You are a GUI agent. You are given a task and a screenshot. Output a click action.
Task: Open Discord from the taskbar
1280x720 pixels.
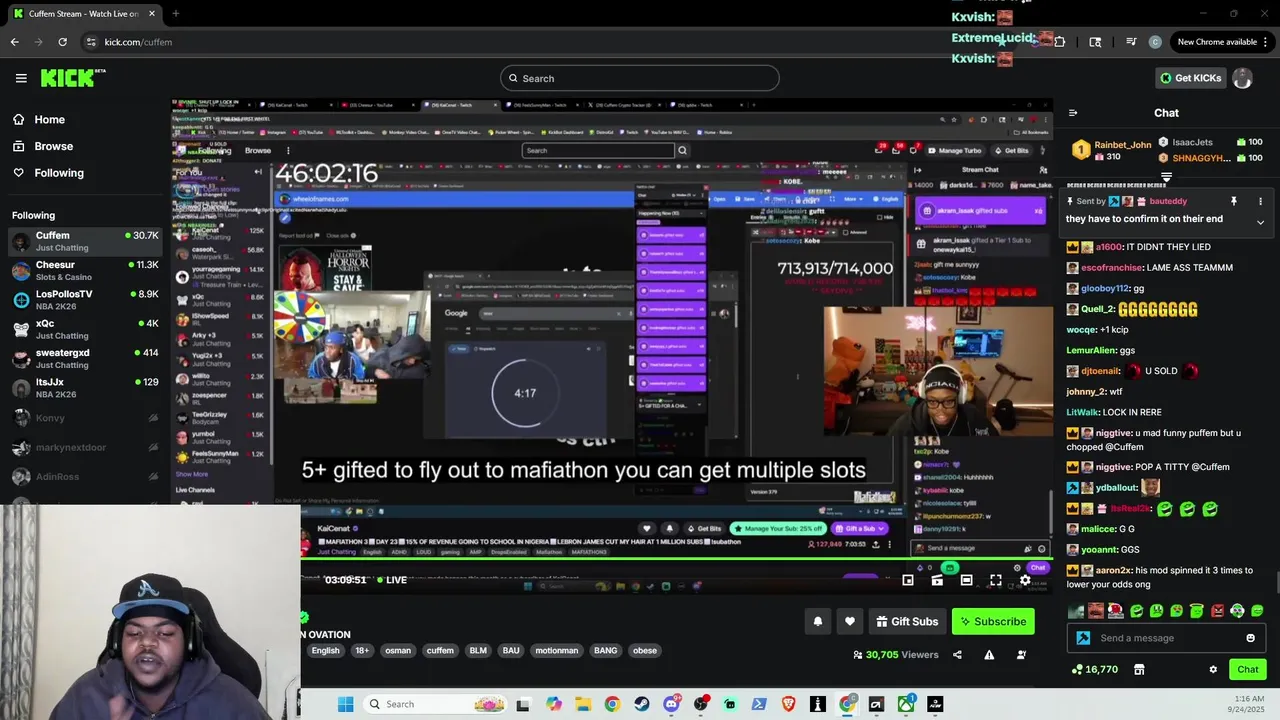(671, 704)
